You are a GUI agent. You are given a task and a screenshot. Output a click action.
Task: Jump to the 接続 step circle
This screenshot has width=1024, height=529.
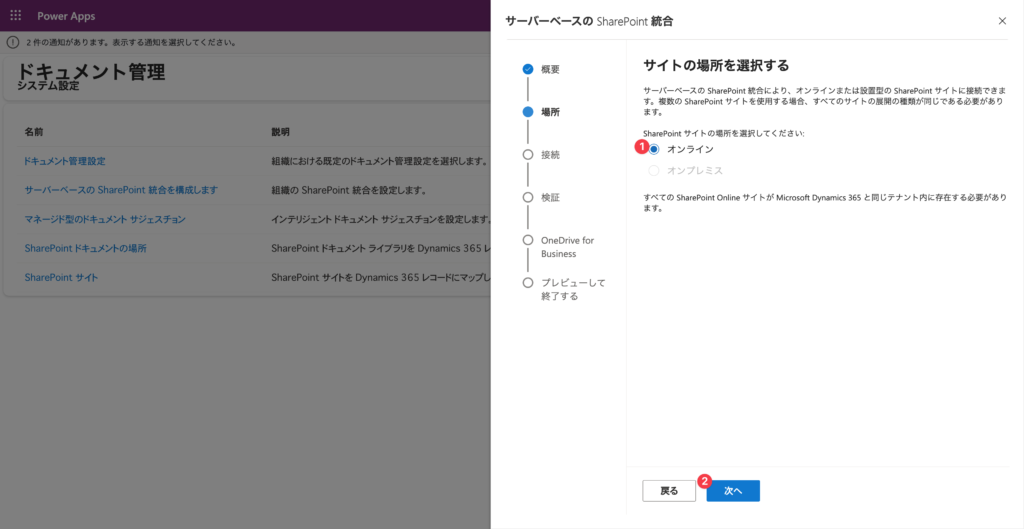(528, 155)
